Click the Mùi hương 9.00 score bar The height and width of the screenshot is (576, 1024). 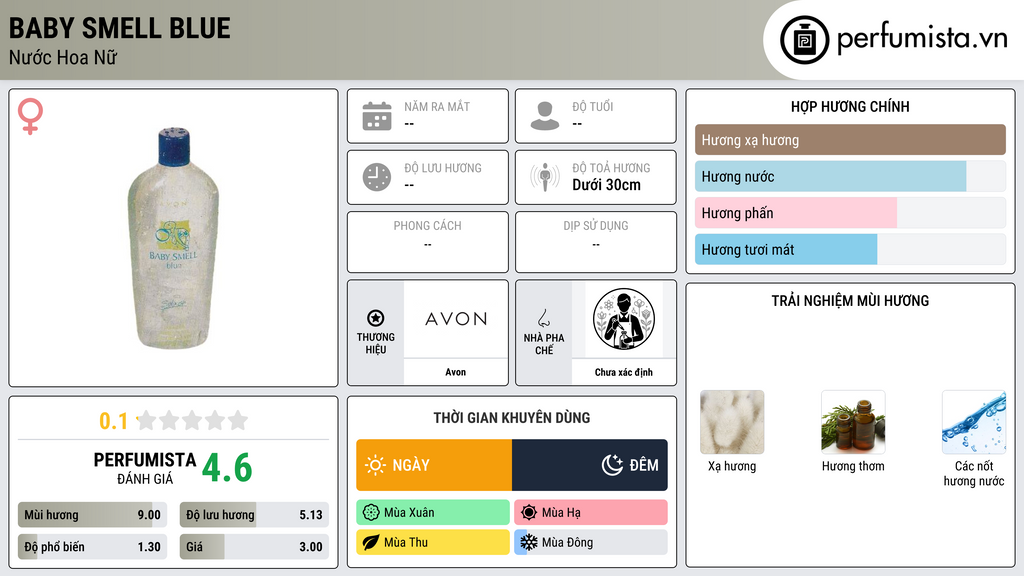92,515
